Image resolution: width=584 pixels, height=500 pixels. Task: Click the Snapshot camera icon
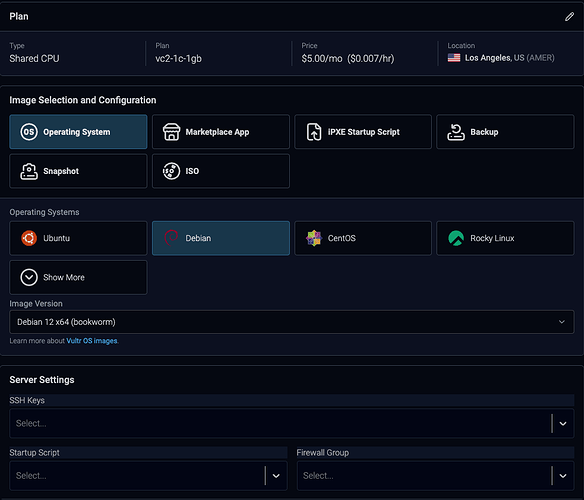29,171
